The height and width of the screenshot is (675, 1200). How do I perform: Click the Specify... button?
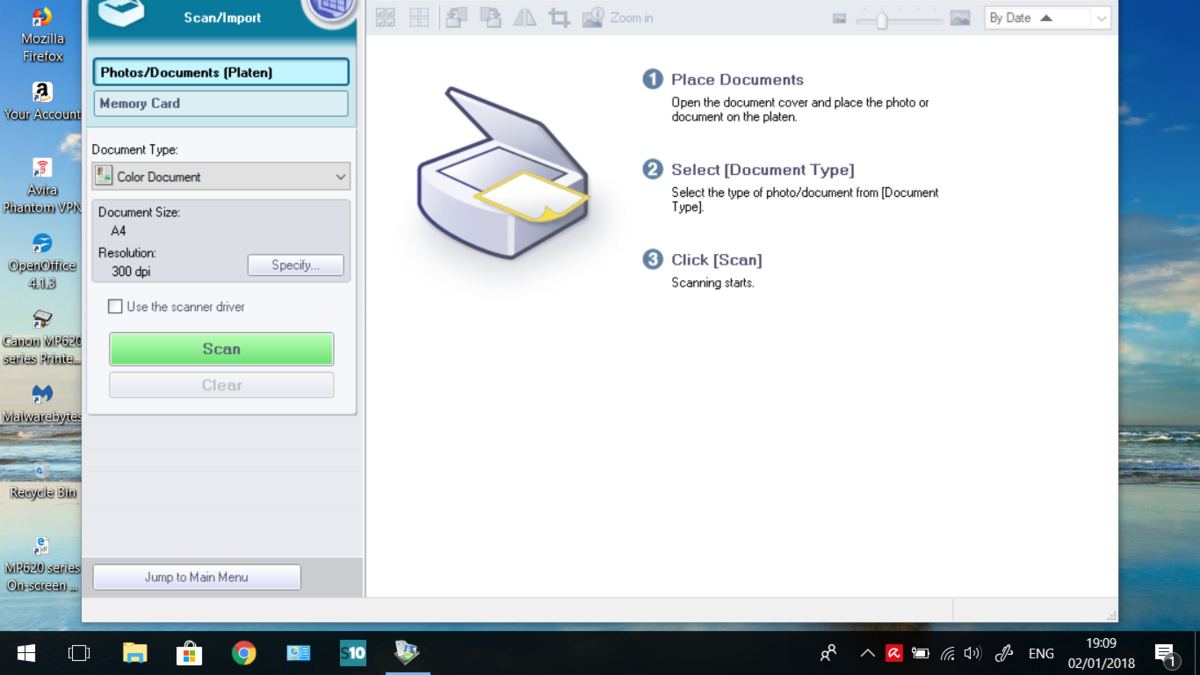[x=295, y=265]
